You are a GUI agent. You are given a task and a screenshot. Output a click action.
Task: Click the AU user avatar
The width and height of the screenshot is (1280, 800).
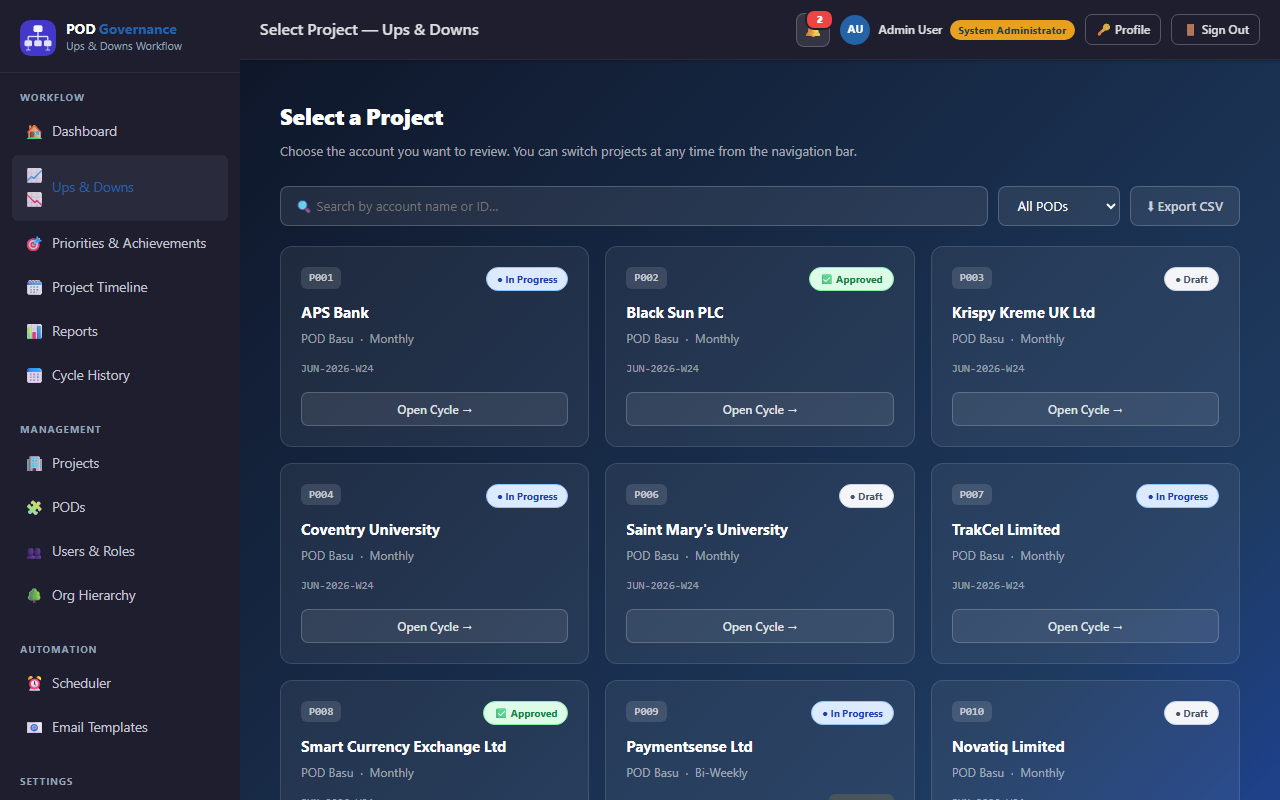(x=855, y=30)
